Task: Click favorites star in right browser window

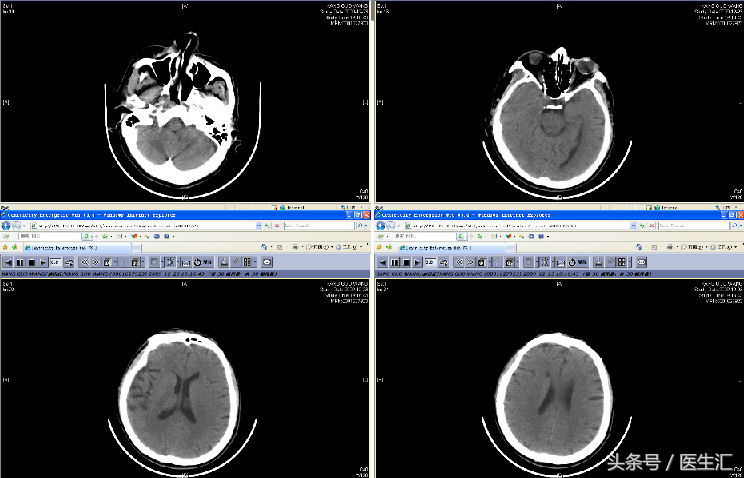Action: (x=378, y=247)
